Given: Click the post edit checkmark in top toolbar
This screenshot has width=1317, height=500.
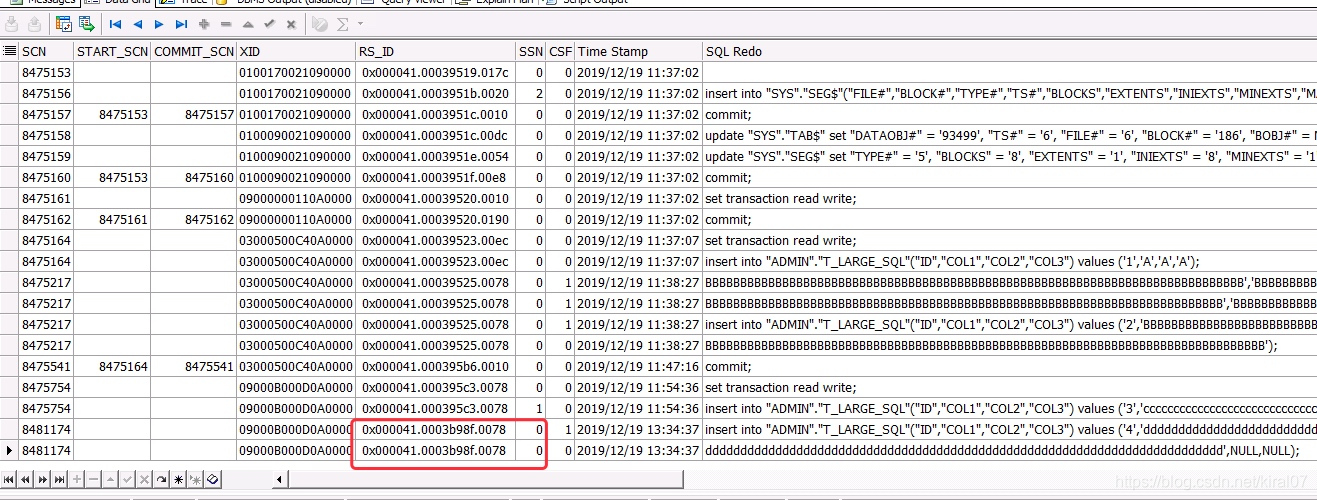Looking at the screenshot, I should [269, 23].
